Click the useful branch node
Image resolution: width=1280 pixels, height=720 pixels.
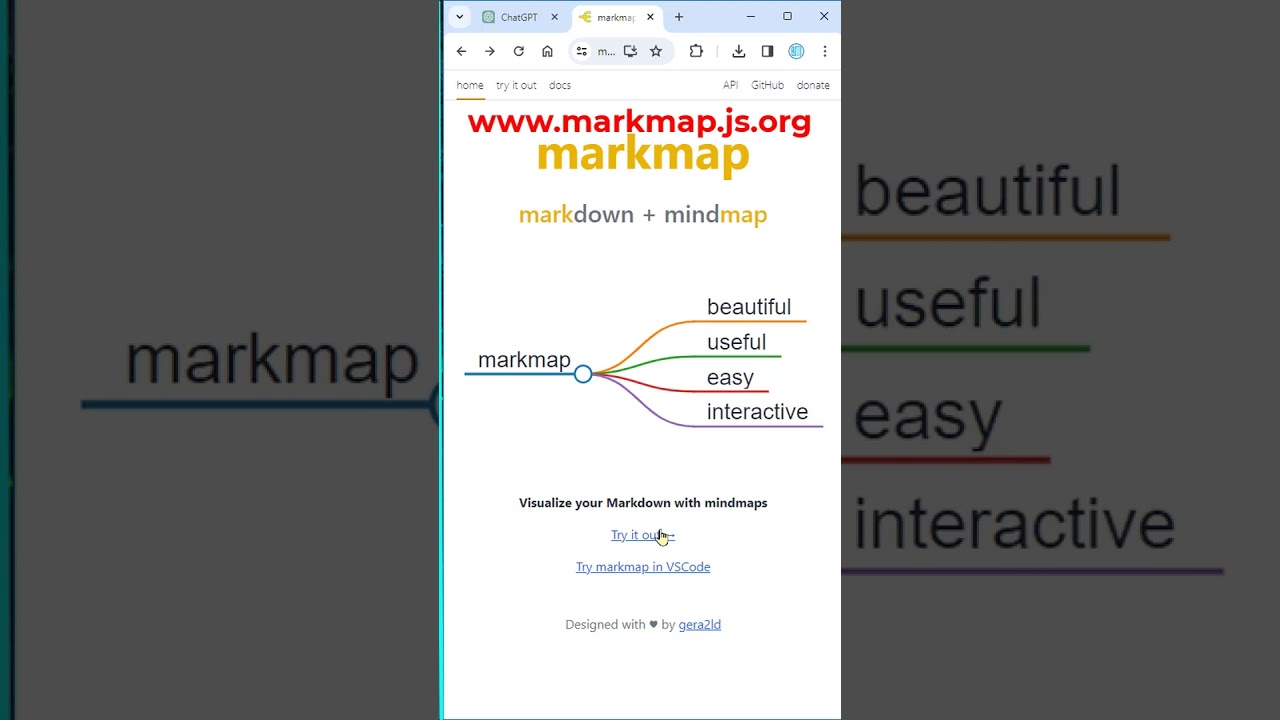pyautogui.click(x=736, y=342)
